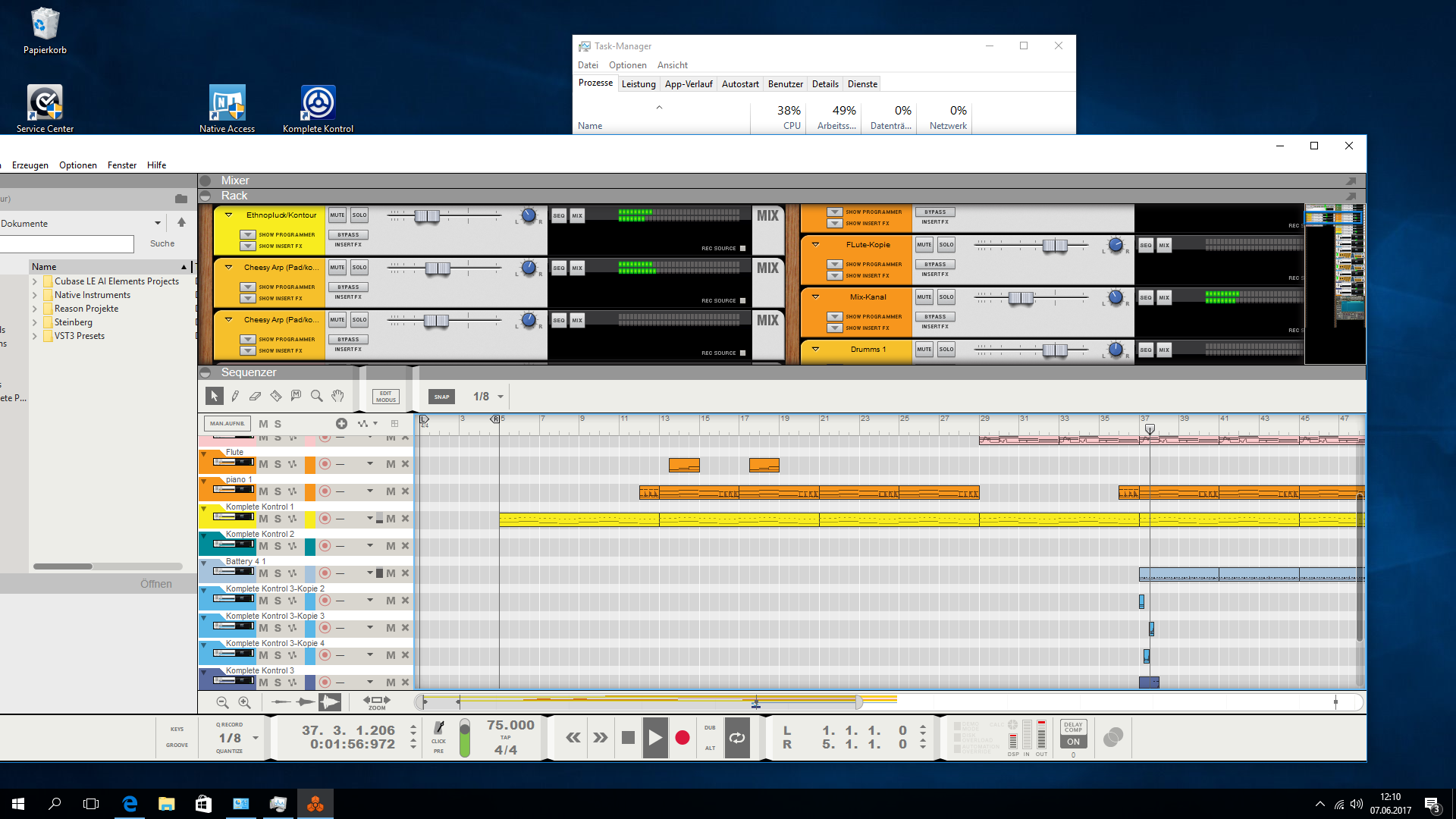
Task: Open the Fenster menu
Action: pyautogui.click(x=122, y=165)
